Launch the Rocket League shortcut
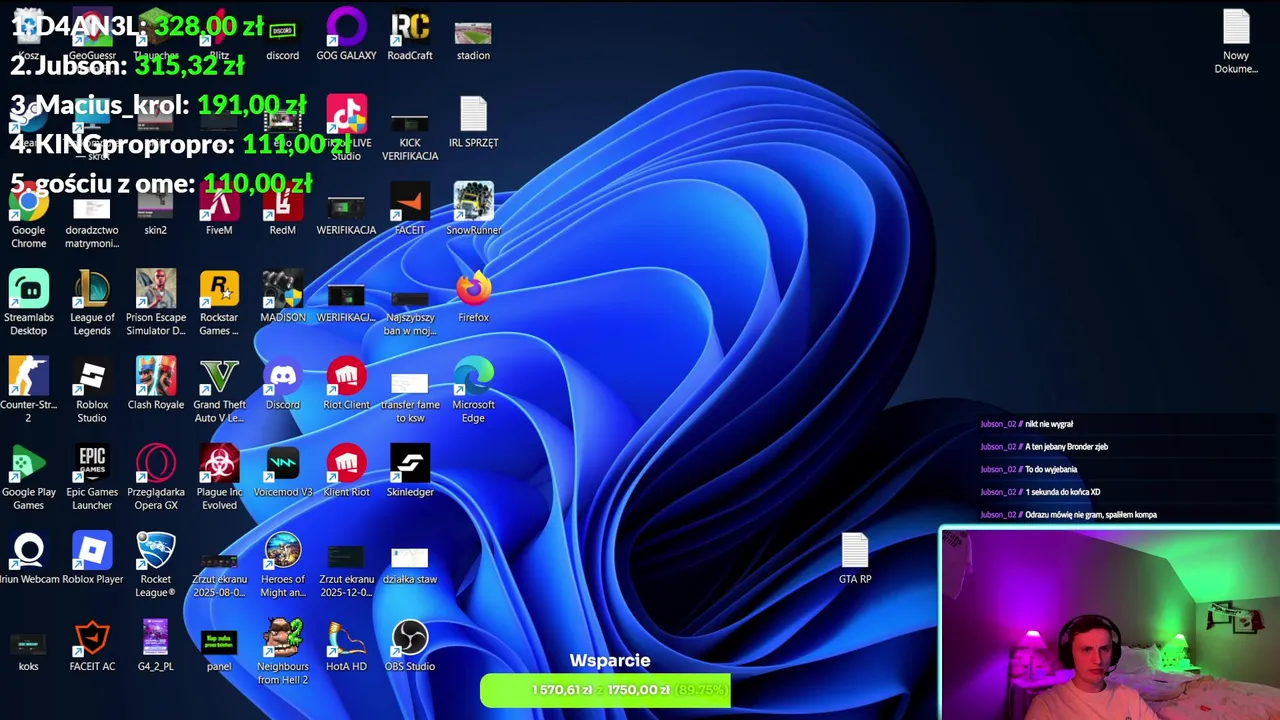 point(155,565)
